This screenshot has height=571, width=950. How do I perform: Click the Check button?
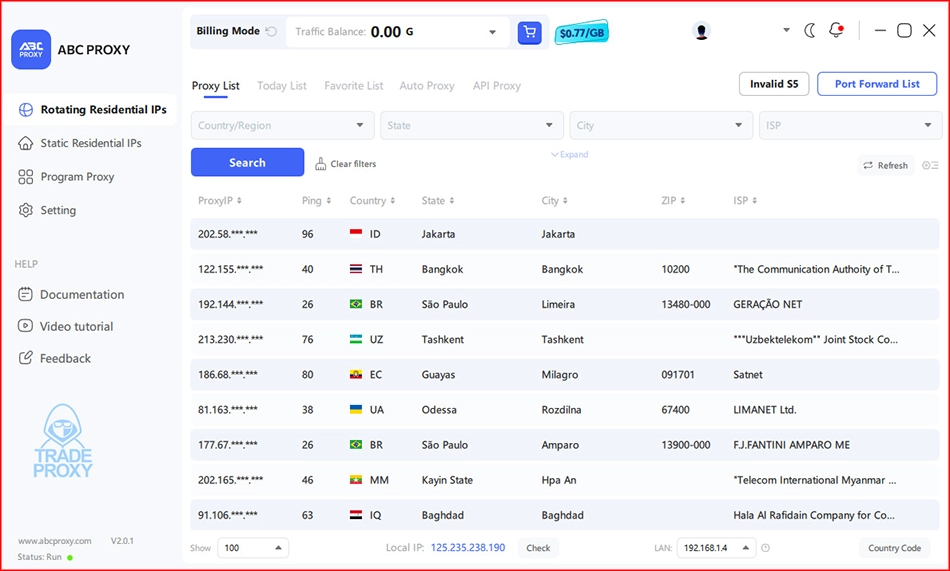[538, 548]
